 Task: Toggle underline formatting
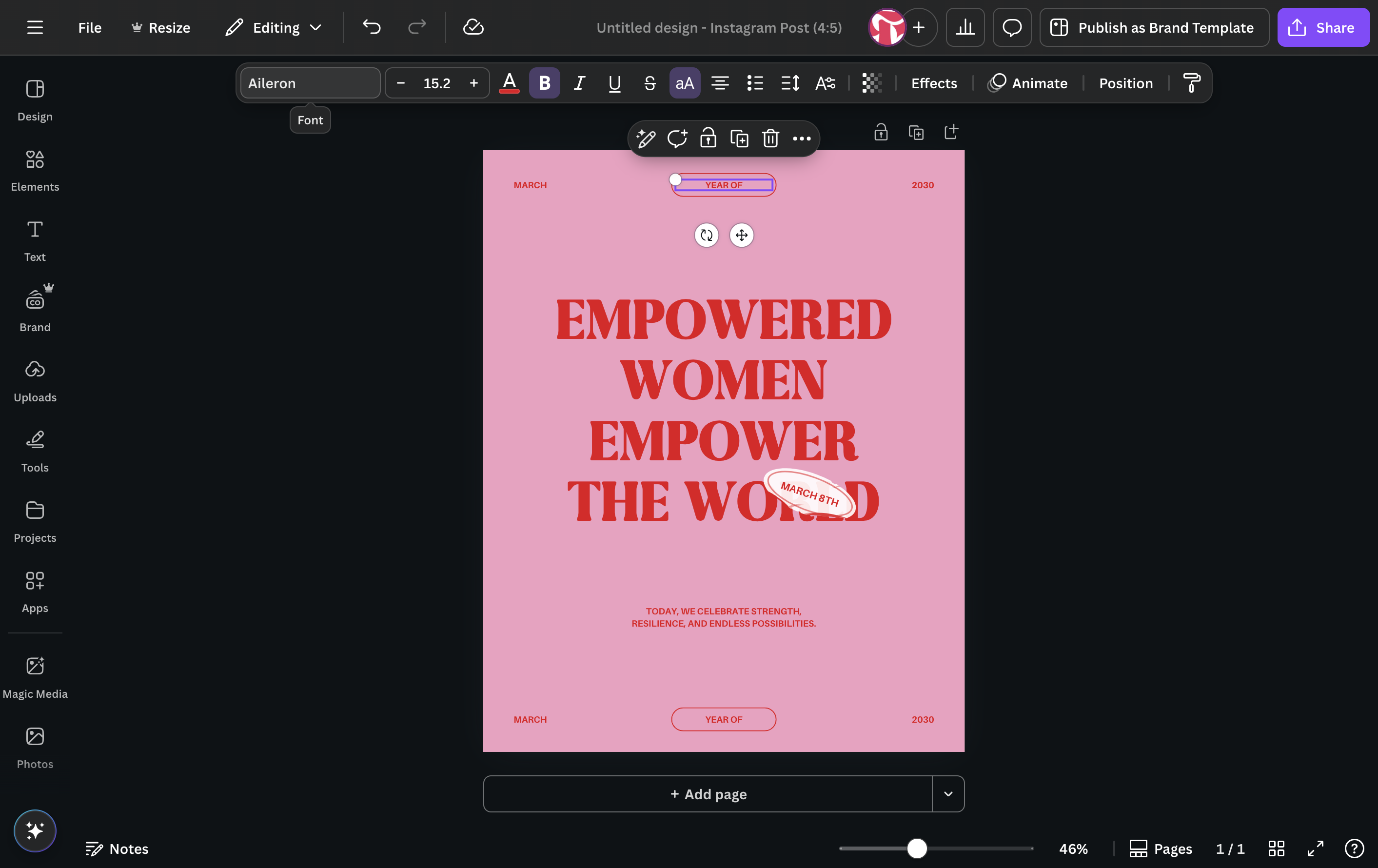click(614, 83)
